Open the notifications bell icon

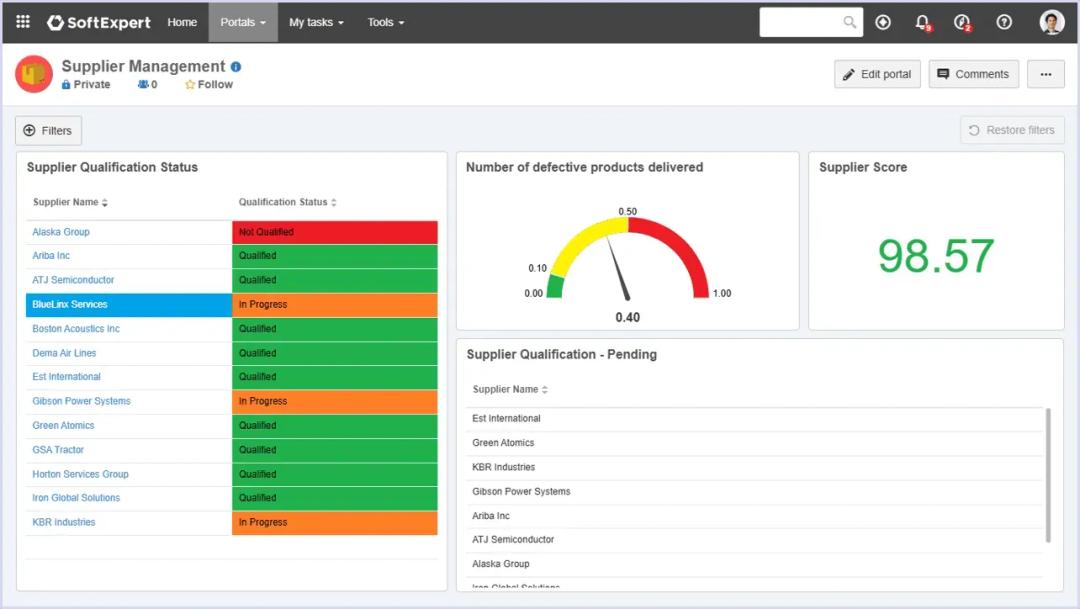pos(922,22)
